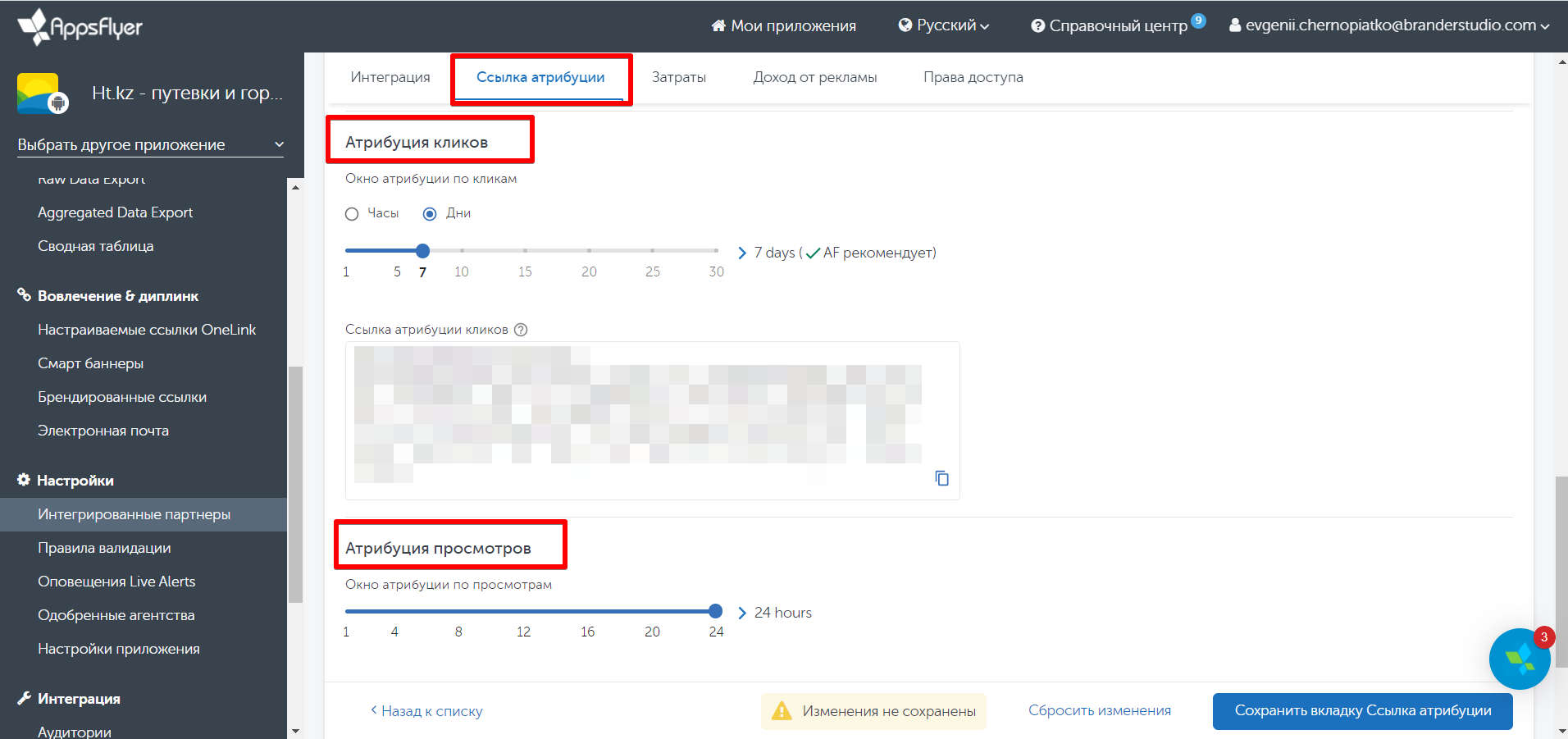Expand the user account email menu

(1388, 25)
